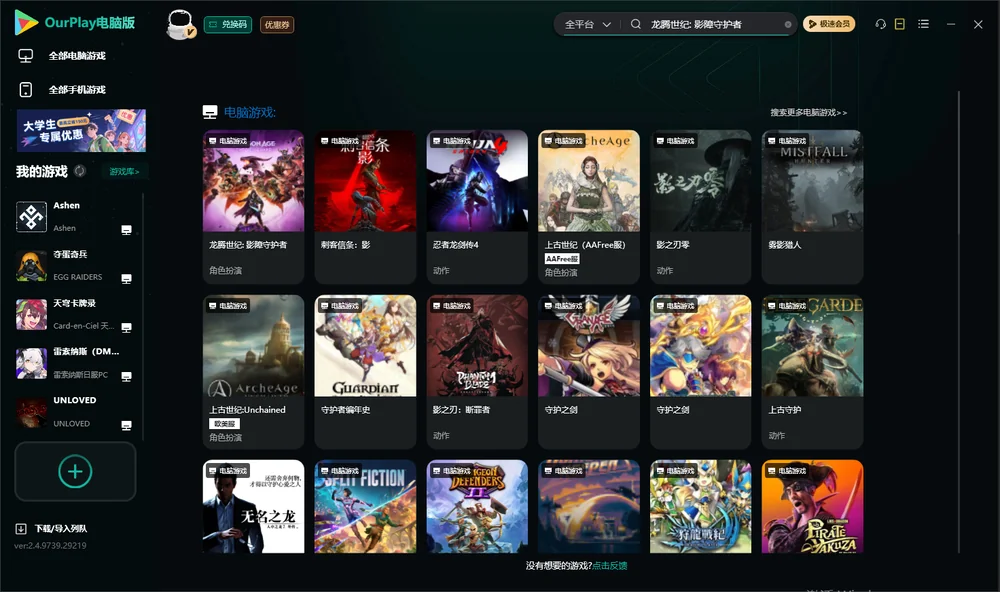Open the Split Fiction game card
This screenshot has width=1000, height=592.
(x=365, y=507)
